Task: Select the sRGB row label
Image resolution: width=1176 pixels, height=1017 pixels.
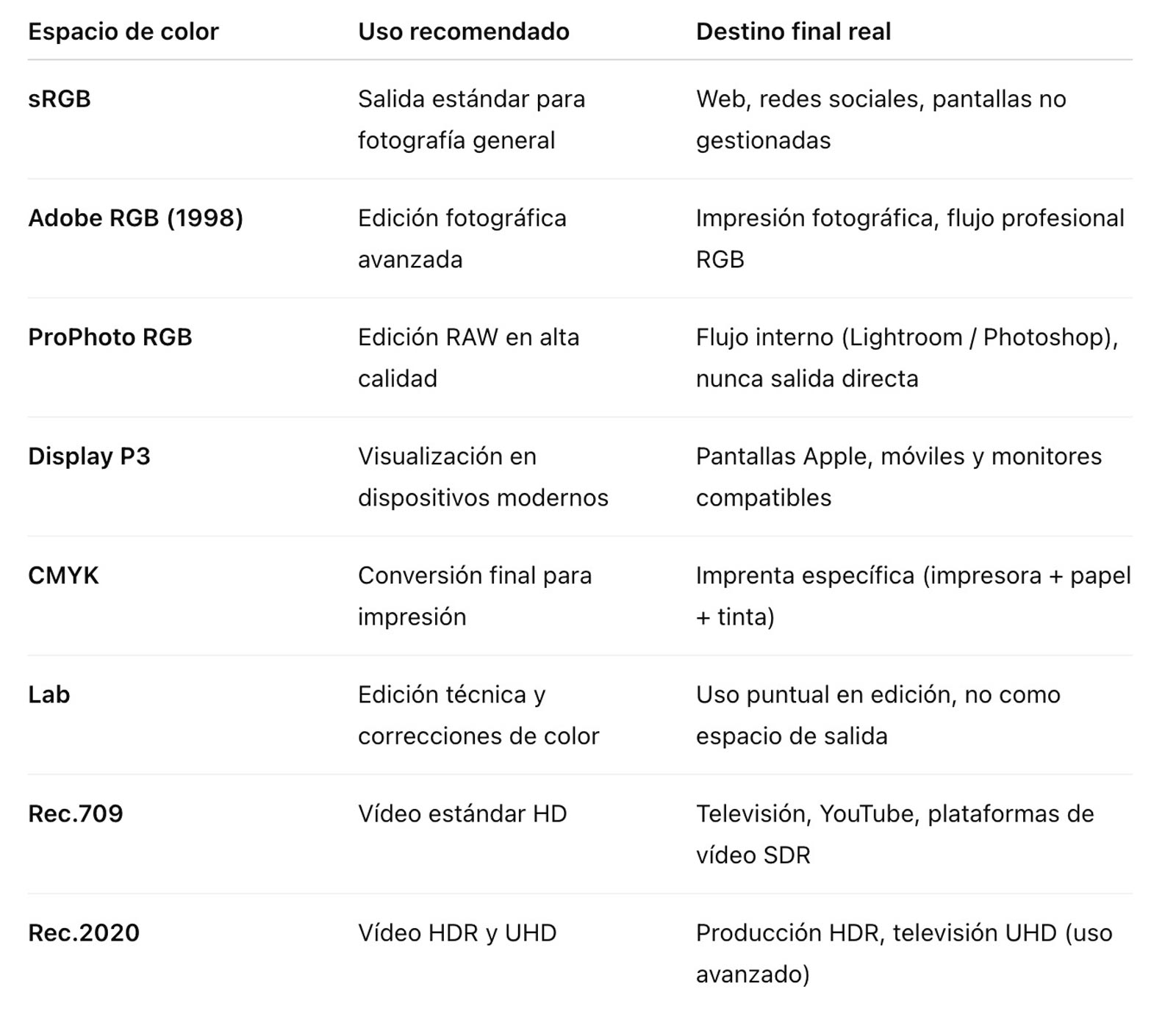Action: tap(60, 99)
